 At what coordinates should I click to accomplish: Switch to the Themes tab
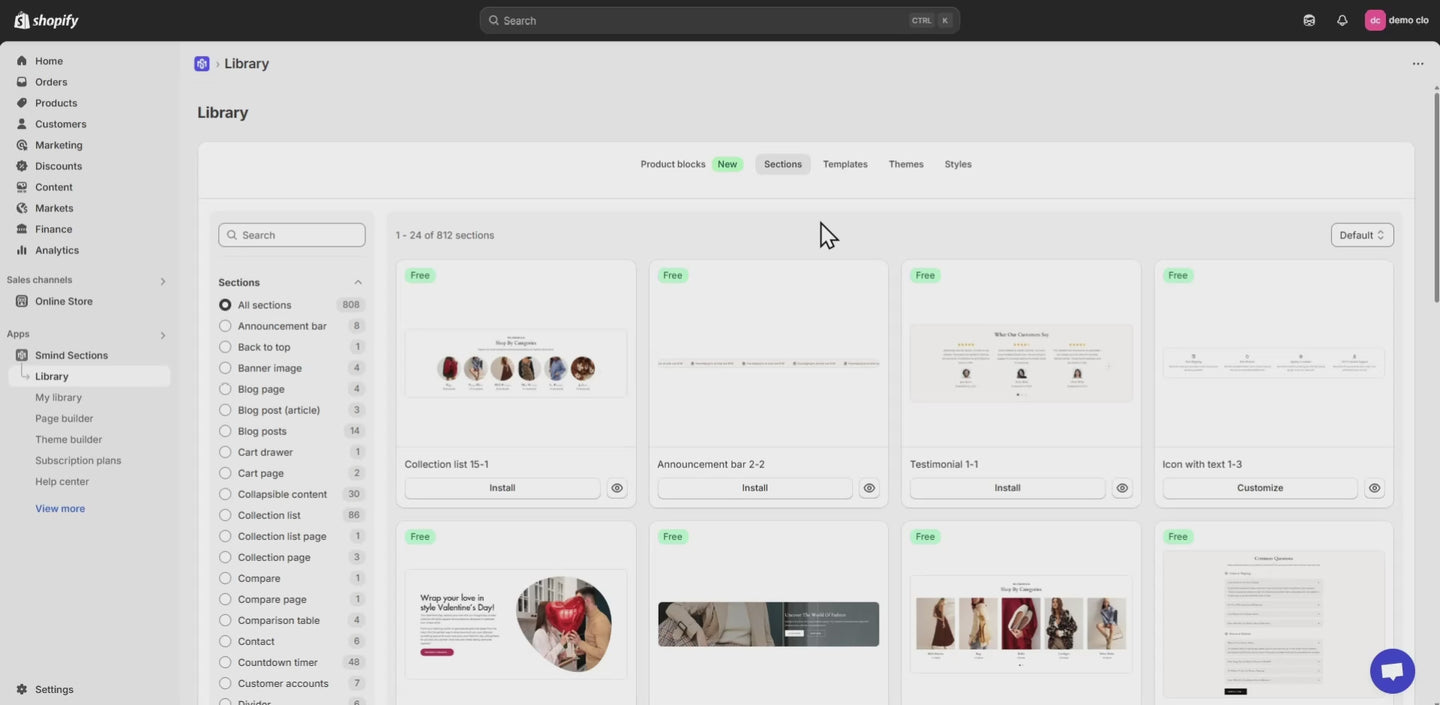point(906,164)
